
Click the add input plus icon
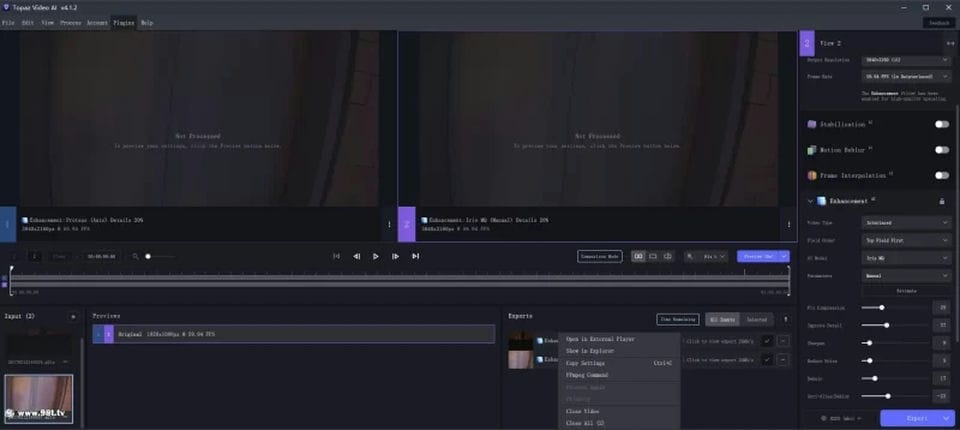[73, 317]
